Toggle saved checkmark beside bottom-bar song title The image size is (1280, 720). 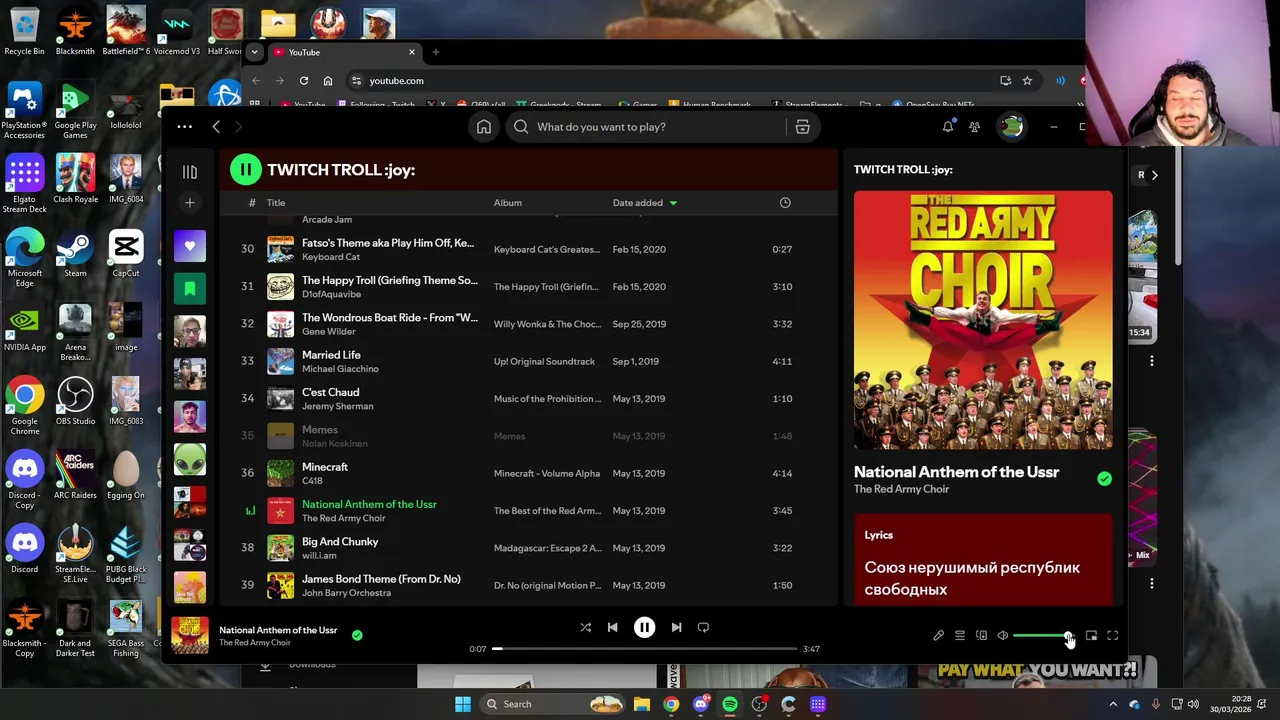click(x=357, y=635)
